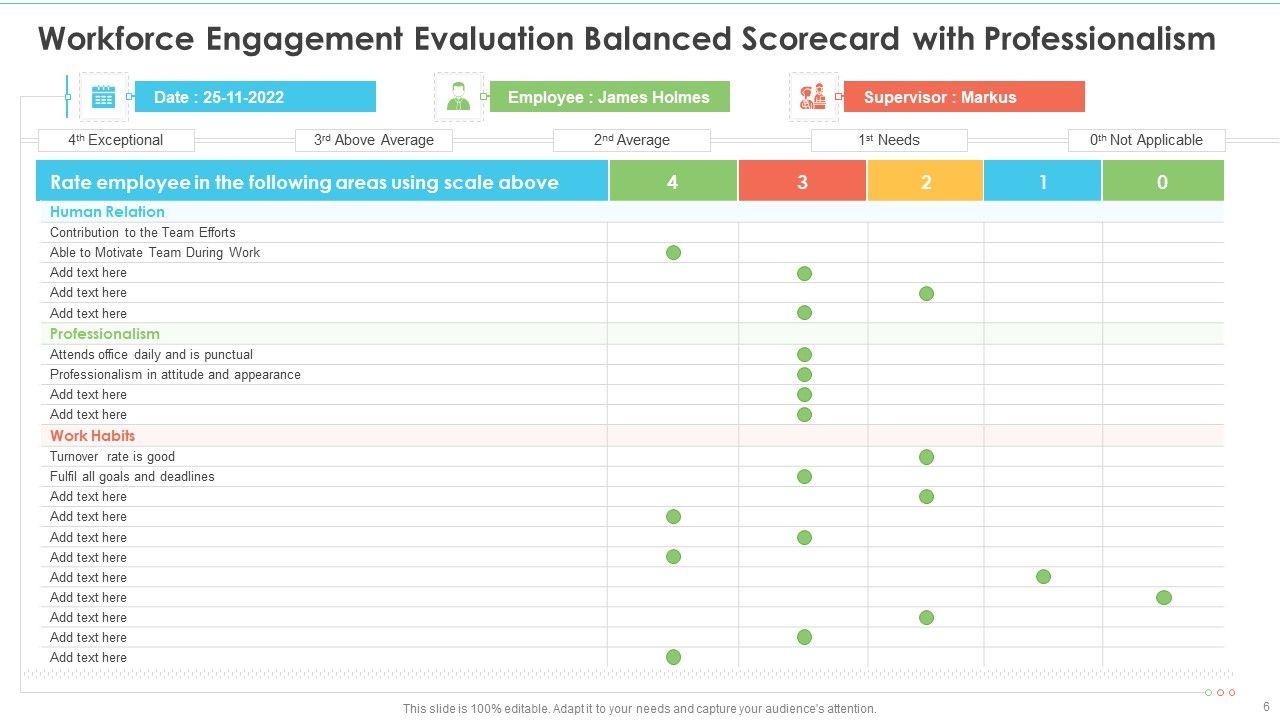This screenshot has width=1280, height=720.
Task: Select the Human Relation section heading
Action: click(107, 212)
